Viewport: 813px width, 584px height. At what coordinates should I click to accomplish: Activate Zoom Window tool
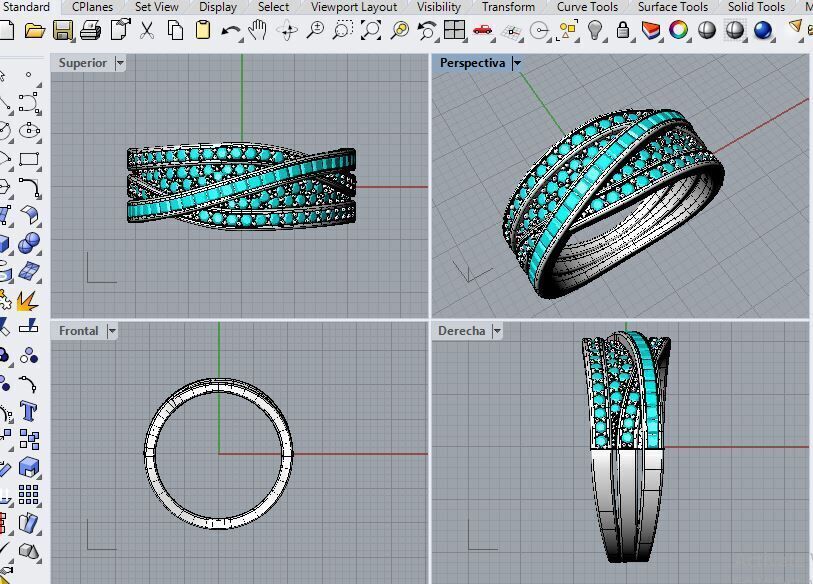(343, 31)
